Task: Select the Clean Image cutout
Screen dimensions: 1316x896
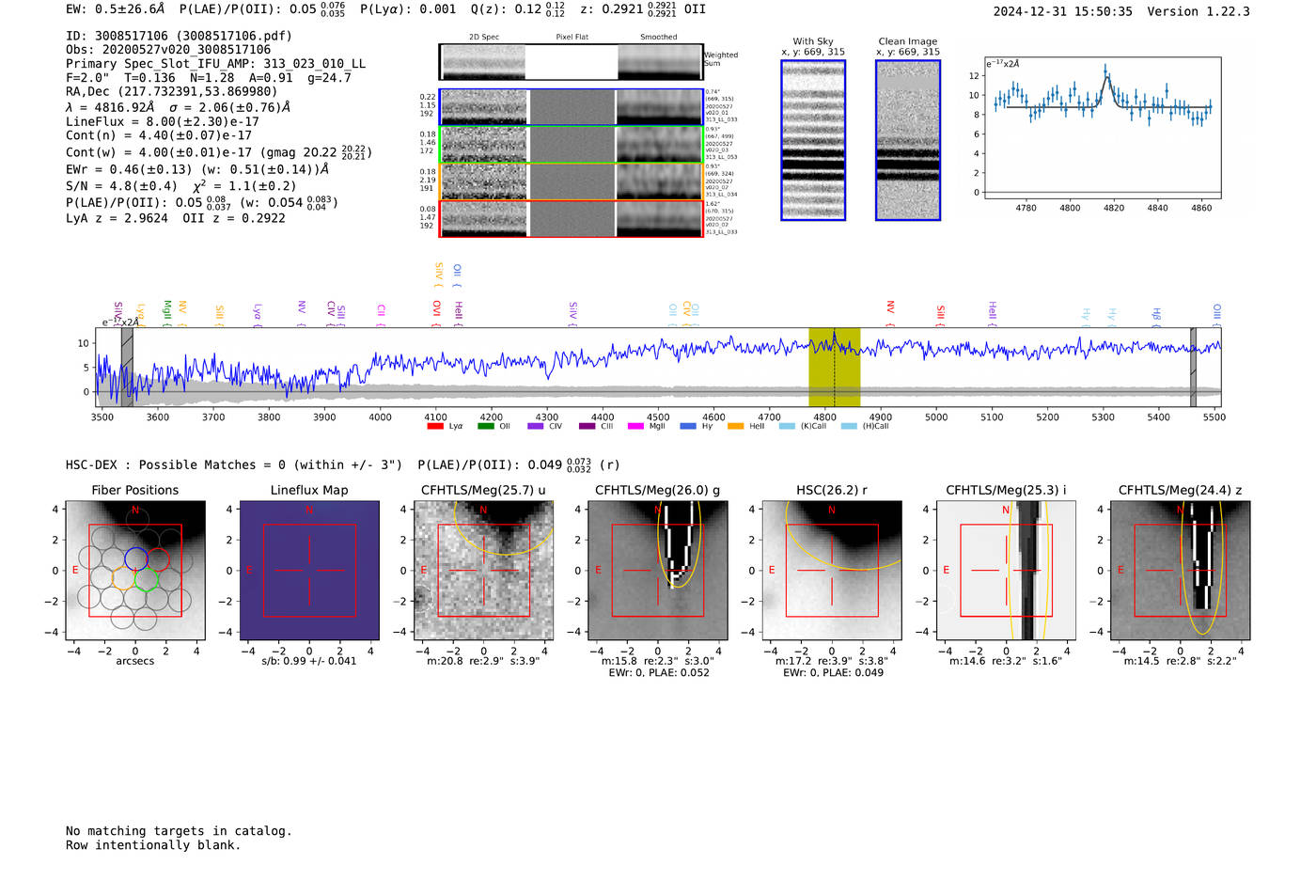Action: tap(908, 140)
